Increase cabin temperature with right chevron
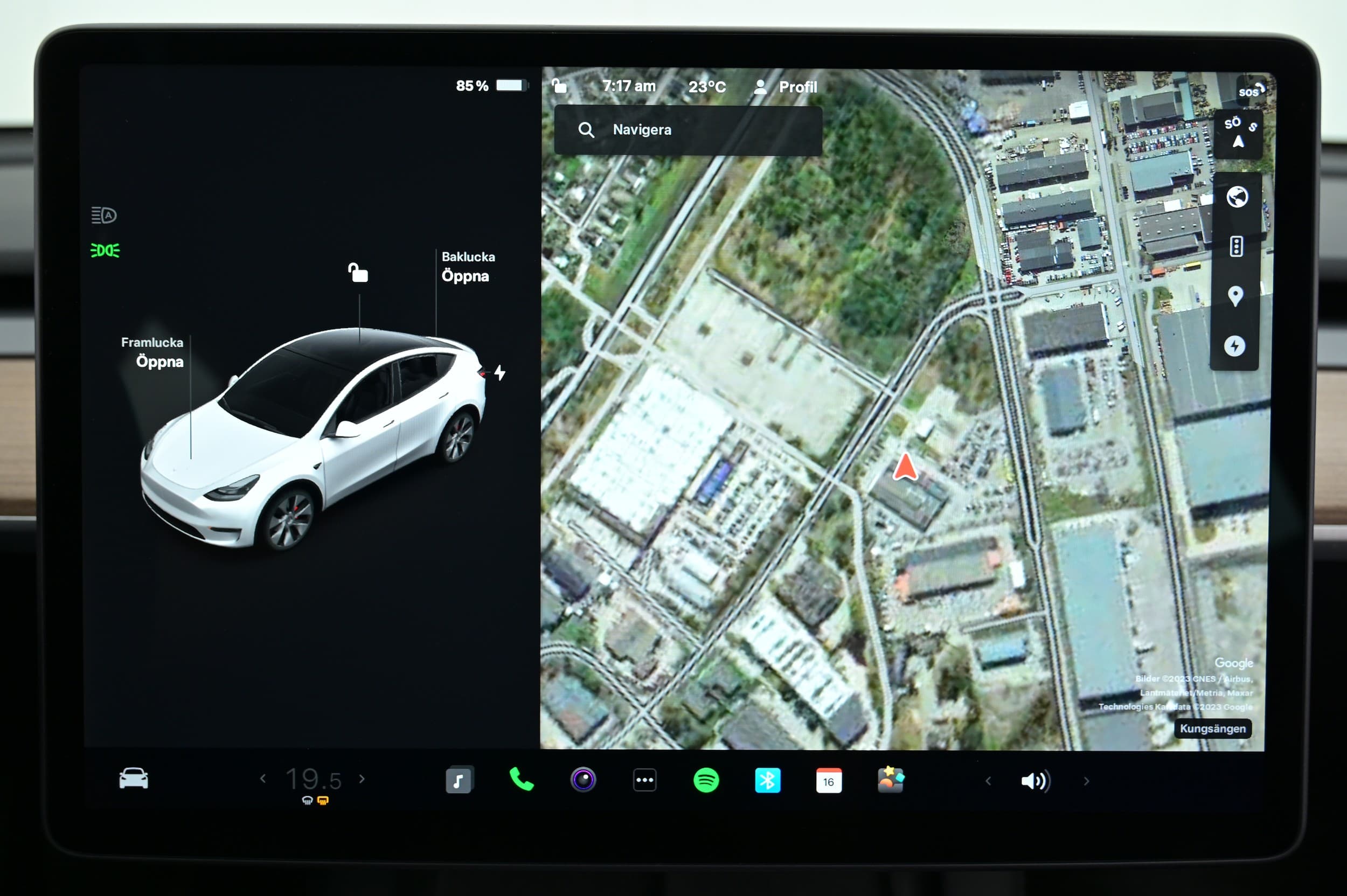Image resolution: width=1347 pixels, height=896 pixels. (362, 779)
